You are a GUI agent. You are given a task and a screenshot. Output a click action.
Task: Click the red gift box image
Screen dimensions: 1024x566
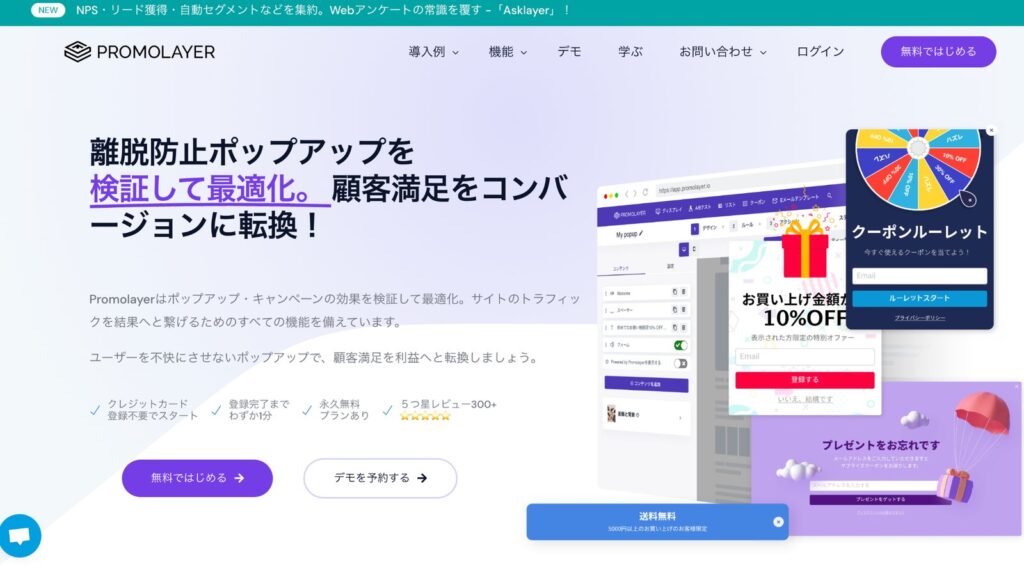[805, 249]
